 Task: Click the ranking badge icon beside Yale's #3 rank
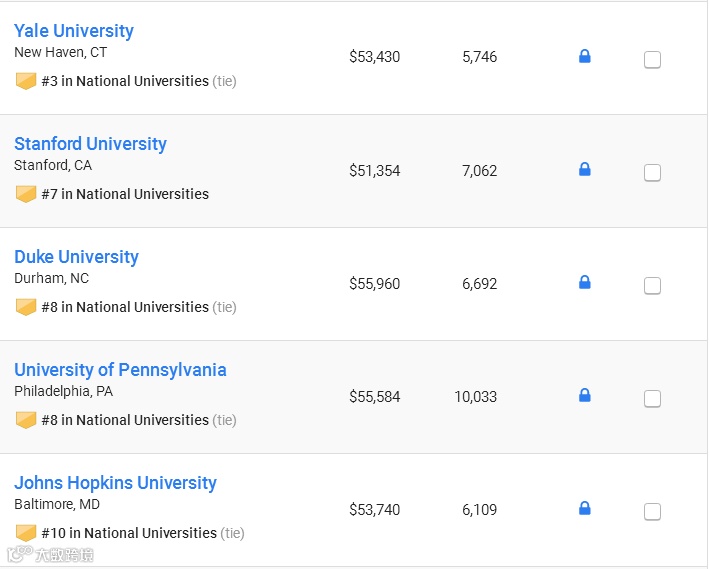[26, 81]
